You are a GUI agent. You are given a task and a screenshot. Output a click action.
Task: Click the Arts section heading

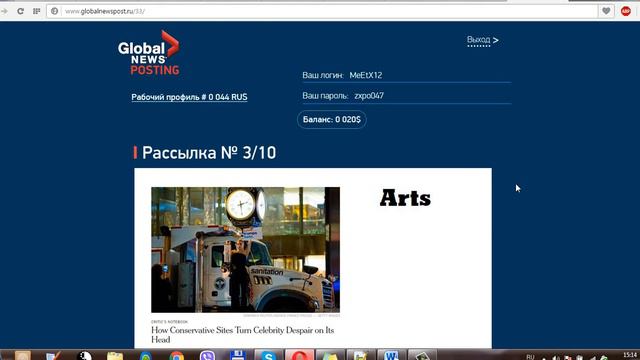pos(405,198)
